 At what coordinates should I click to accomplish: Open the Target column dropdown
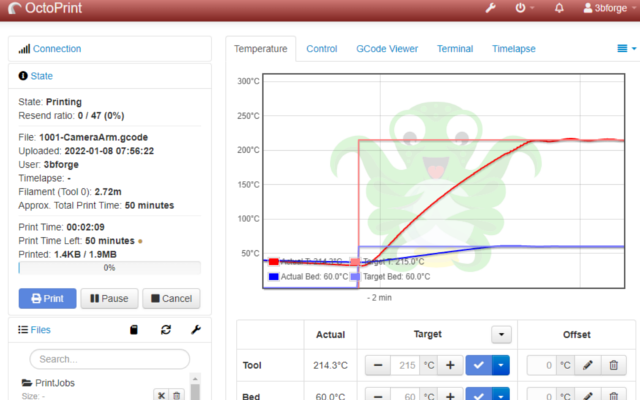501,335
